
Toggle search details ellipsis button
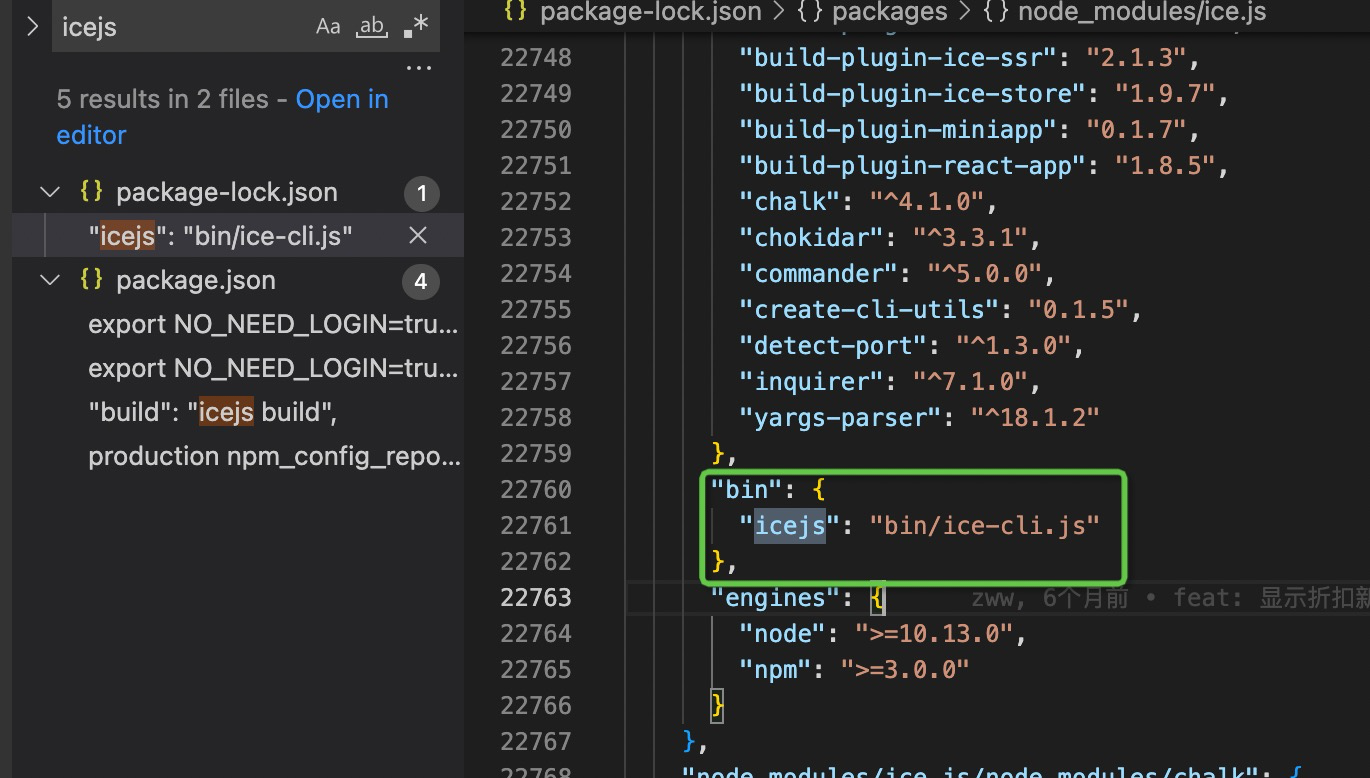418,68
